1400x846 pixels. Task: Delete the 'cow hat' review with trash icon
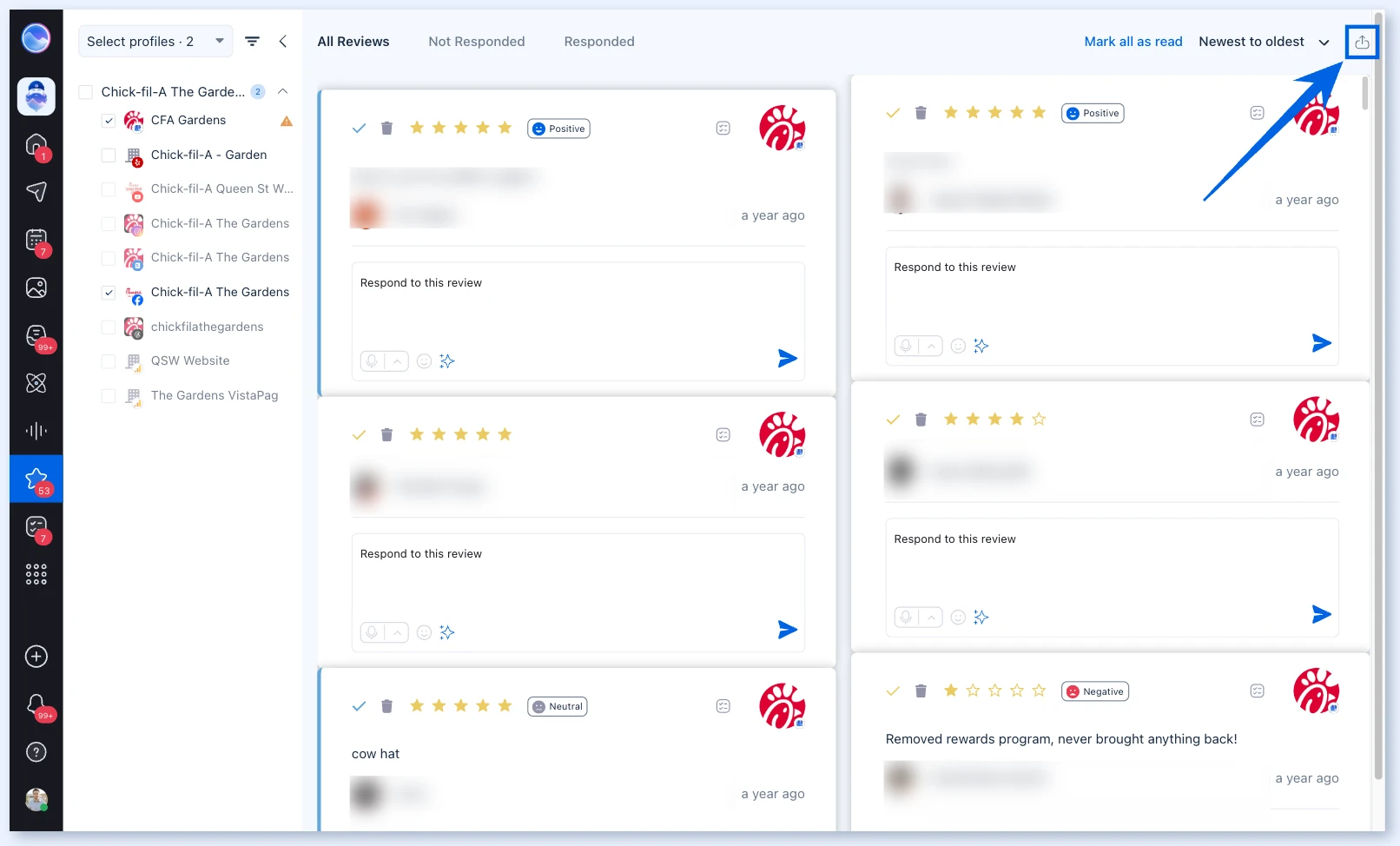tap(387, 706)
